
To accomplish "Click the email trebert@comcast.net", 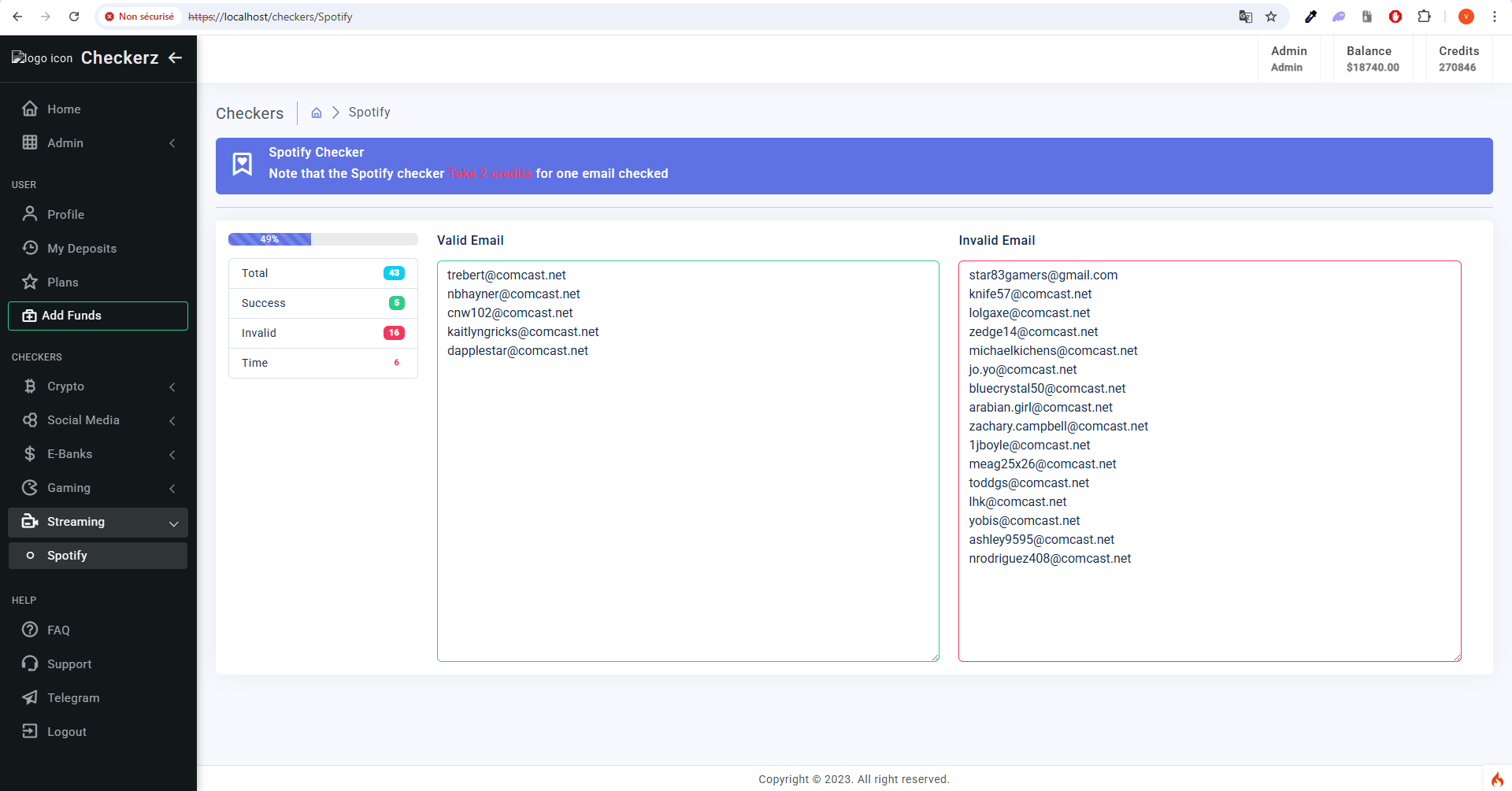I will pyautogui.click(x=506, y=275).
